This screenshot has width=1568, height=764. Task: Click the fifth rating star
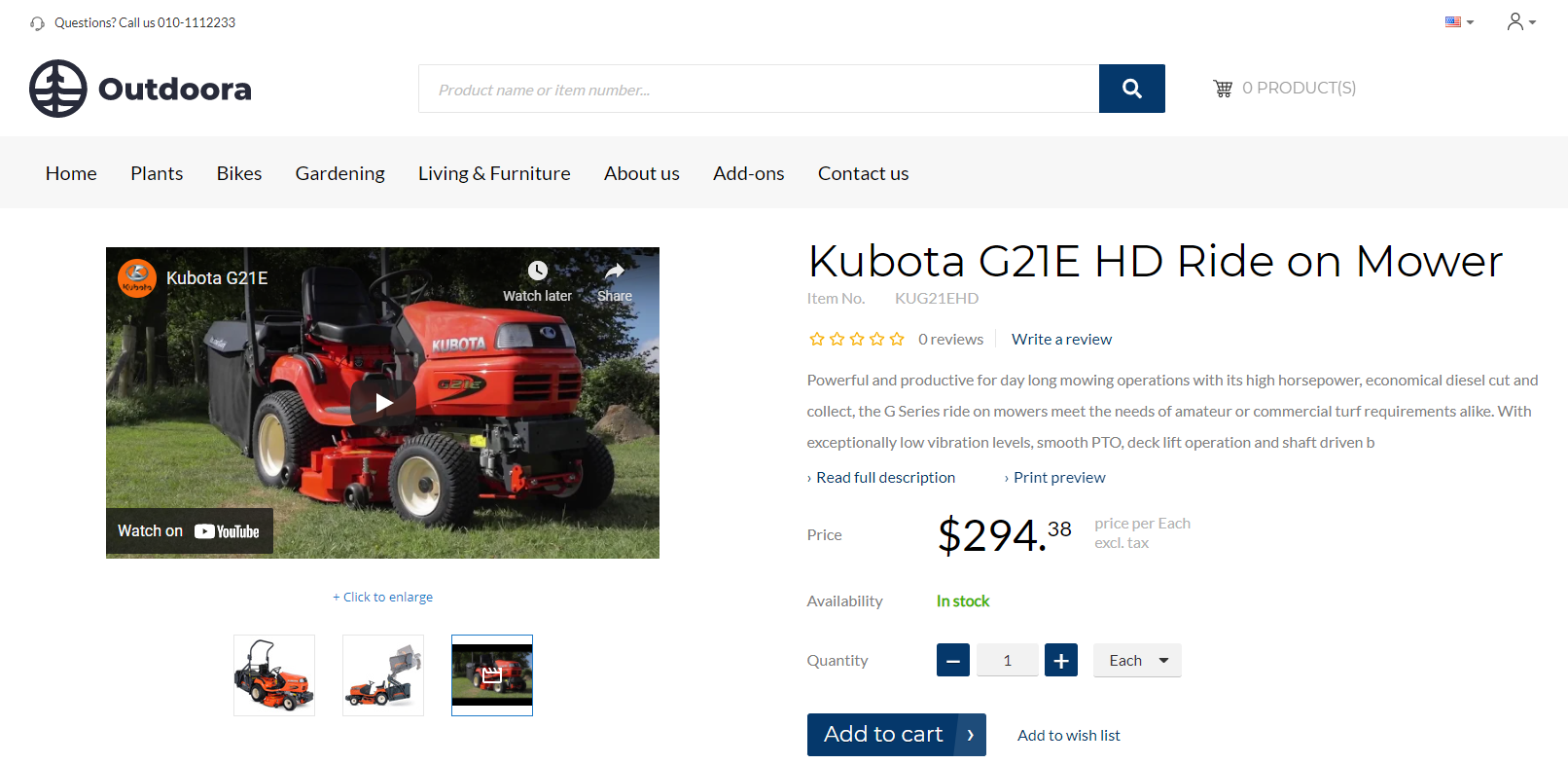pos(897,339)
